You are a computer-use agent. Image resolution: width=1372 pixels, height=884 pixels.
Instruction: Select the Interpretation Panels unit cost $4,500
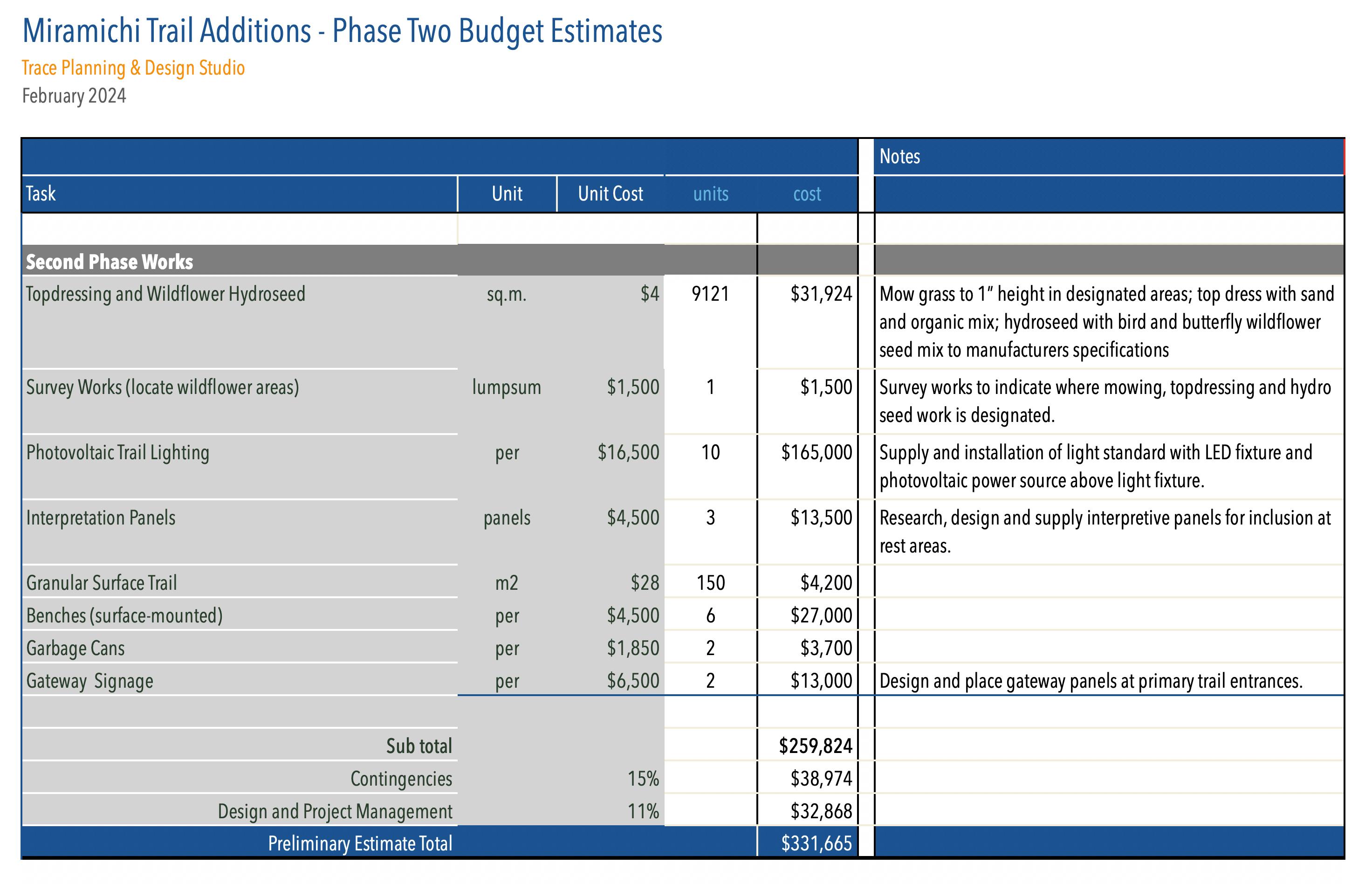(x=633, y=518)
